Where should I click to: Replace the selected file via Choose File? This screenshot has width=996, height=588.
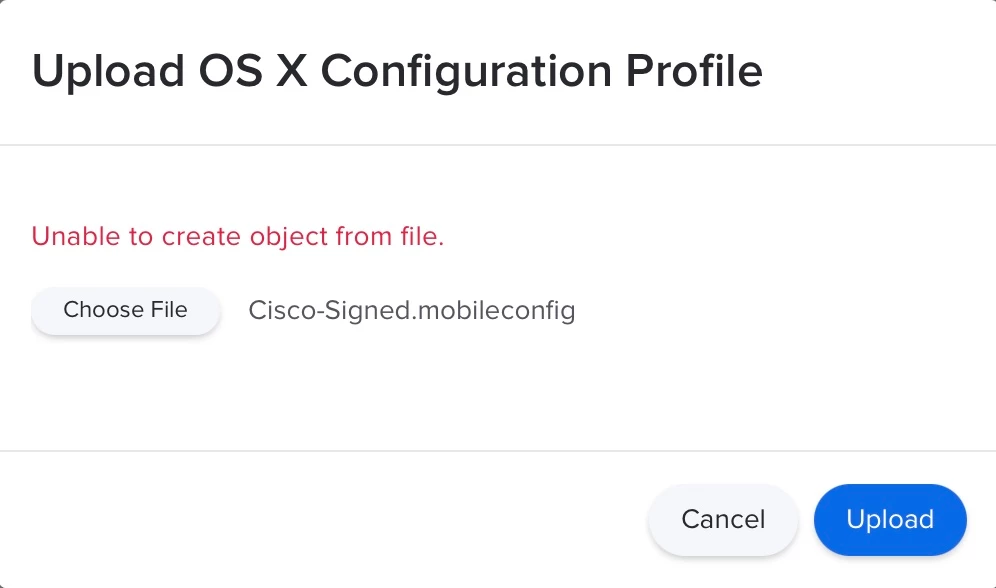tap(125, 310)
